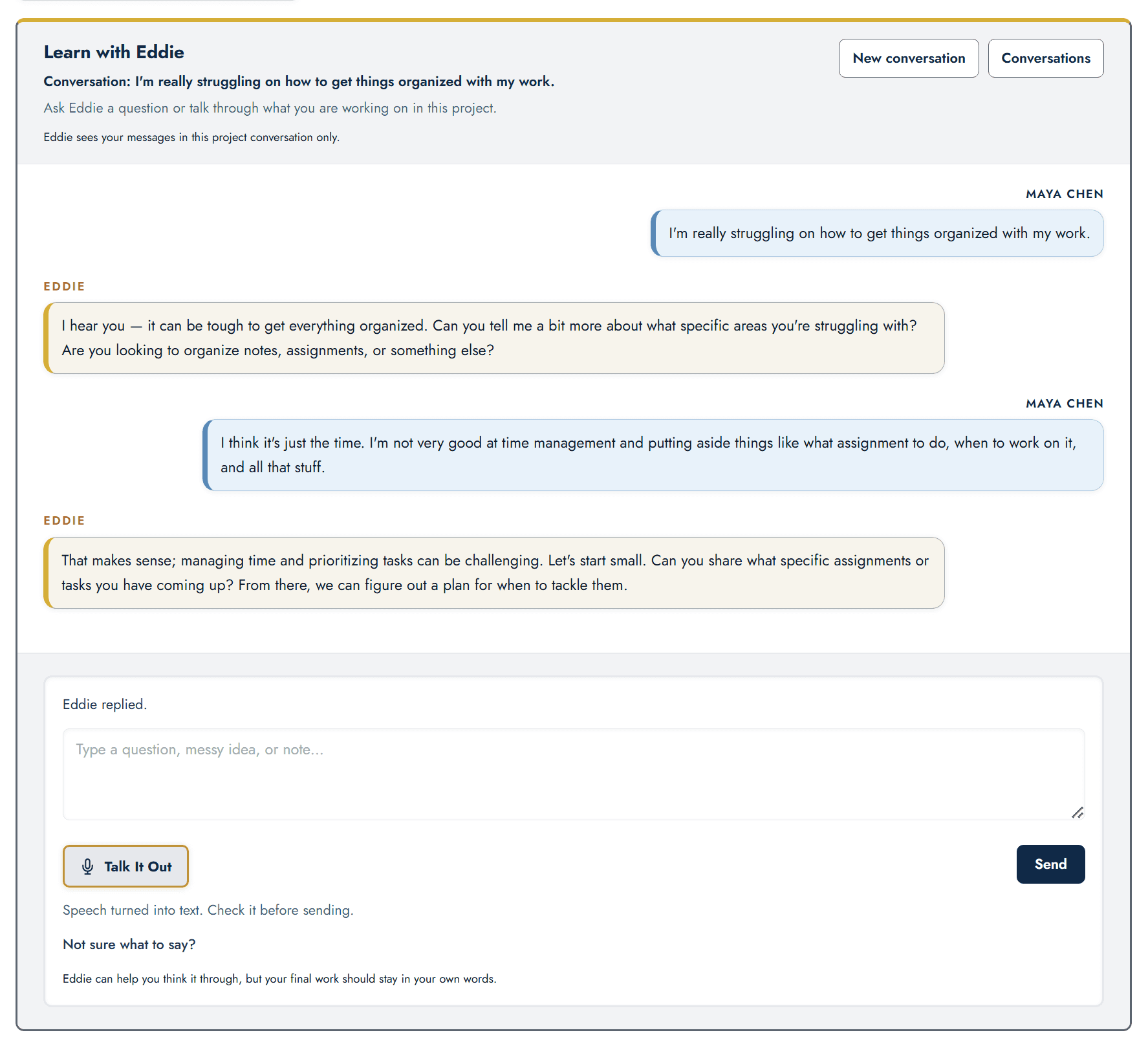This screenshot has width=1148, height=1048.
Task: Click Maya's message about time management
Action: [x=653, y=455]
